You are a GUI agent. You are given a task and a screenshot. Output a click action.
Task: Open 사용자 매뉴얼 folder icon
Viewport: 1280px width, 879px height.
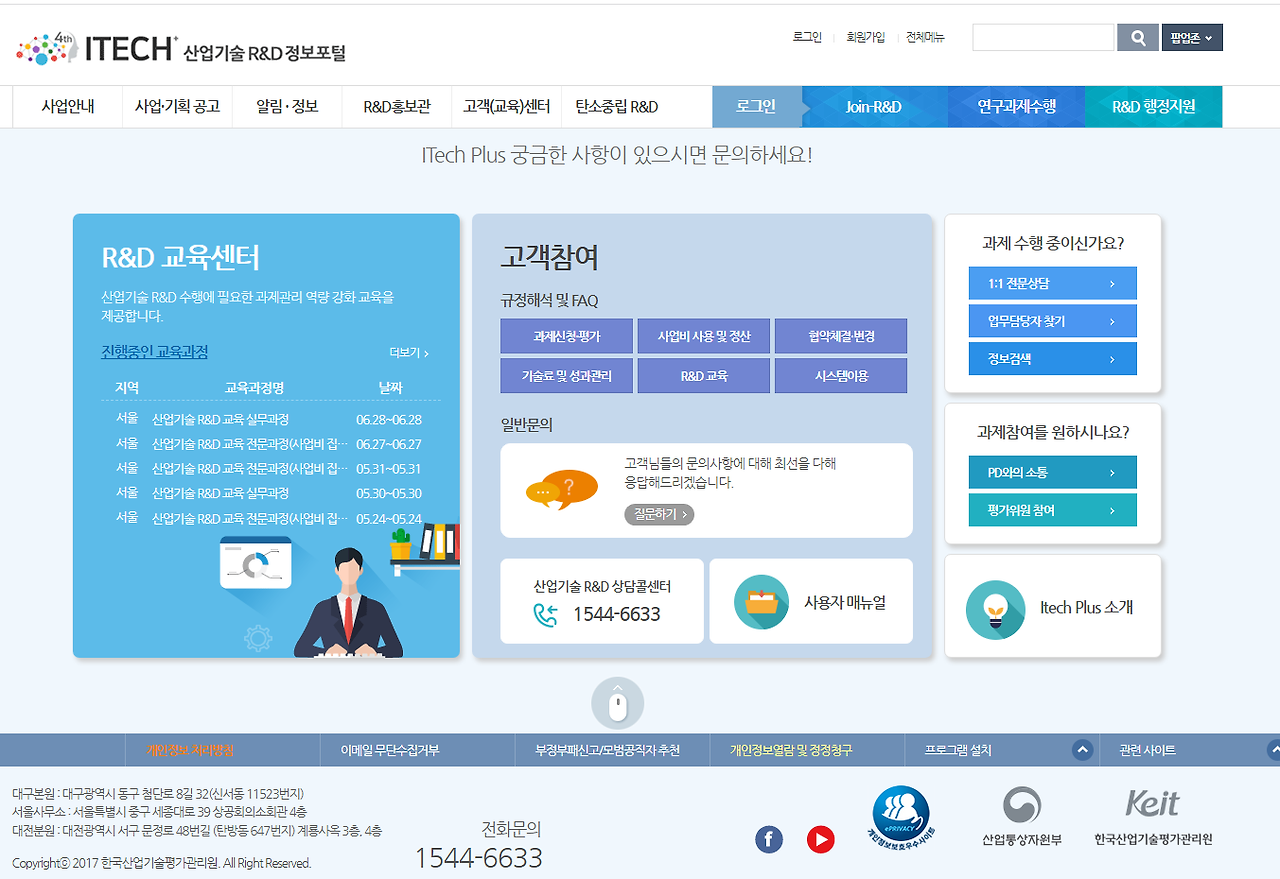point(761,600)
